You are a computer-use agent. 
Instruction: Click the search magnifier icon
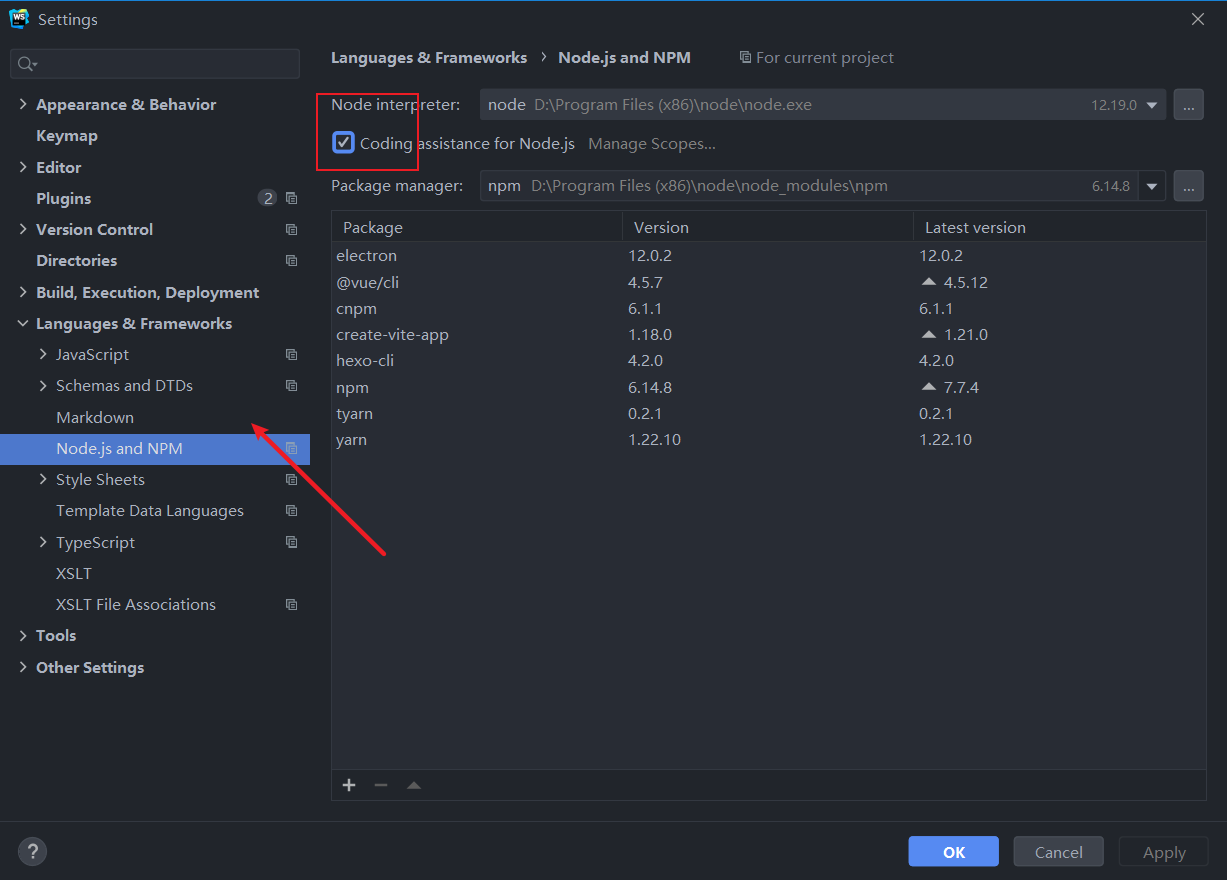(26, 64)
